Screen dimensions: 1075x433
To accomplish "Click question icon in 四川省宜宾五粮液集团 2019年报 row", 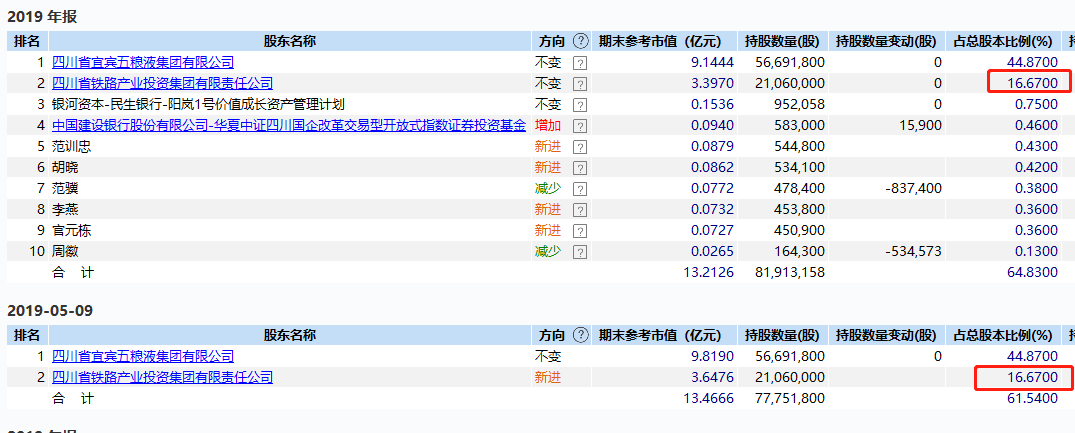I will click(x=580, y=63).
